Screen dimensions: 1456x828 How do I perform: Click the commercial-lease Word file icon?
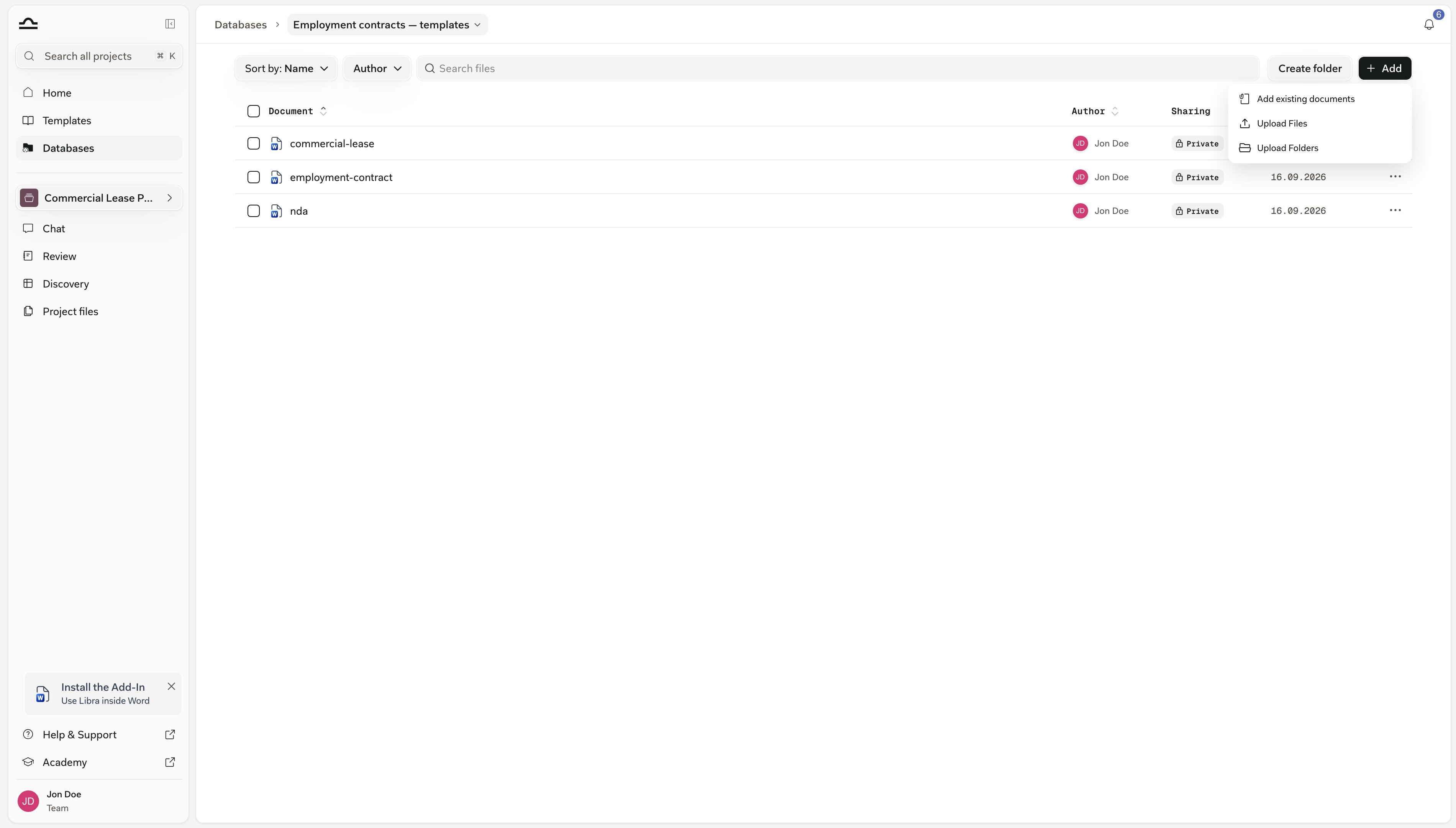coord(276,144)
